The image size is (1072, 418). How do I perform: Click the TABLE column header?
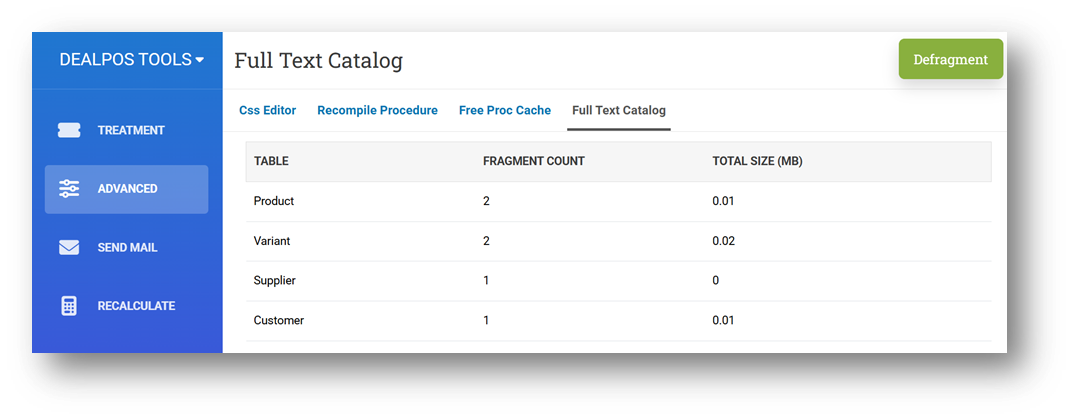pos(271,161)
